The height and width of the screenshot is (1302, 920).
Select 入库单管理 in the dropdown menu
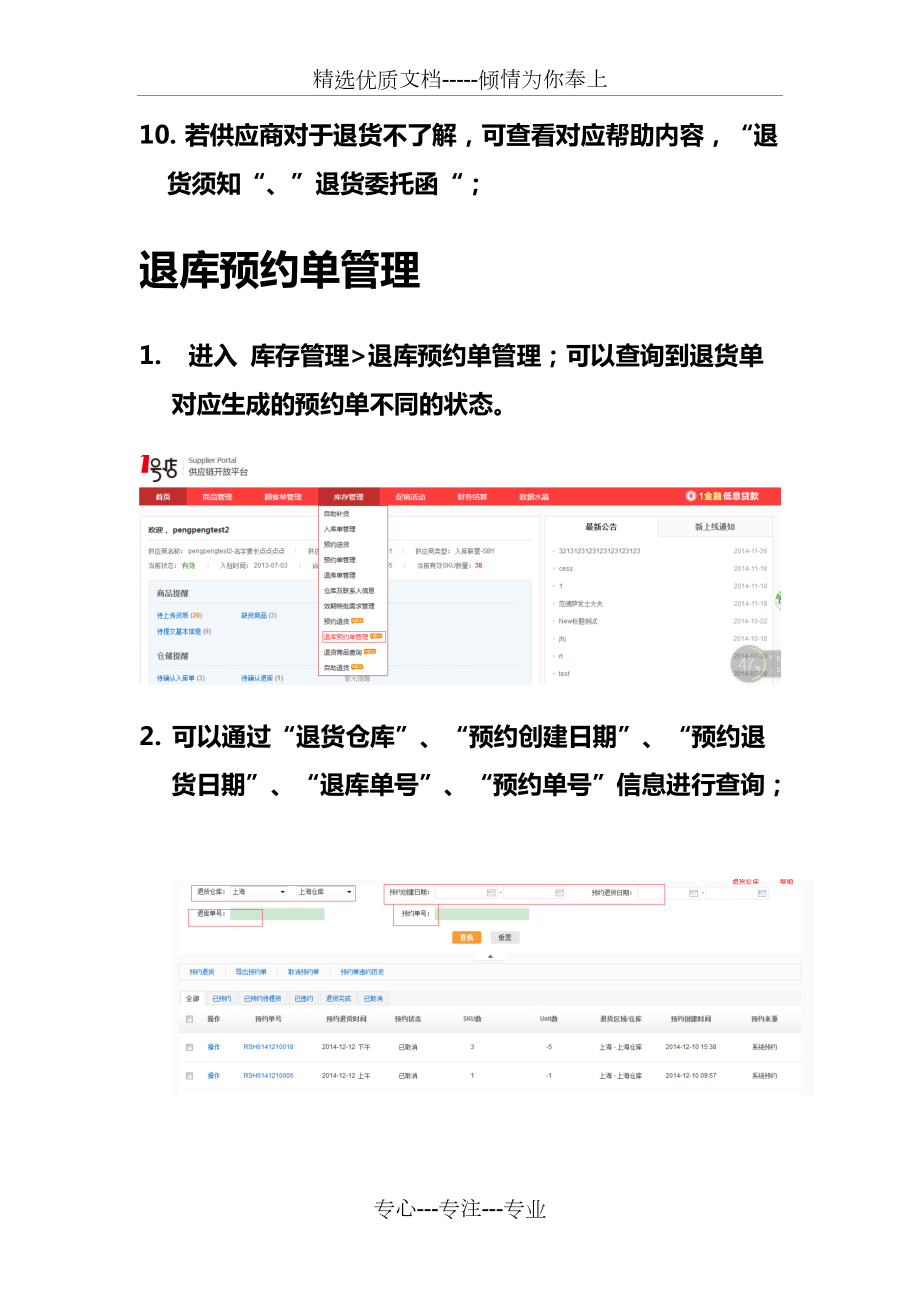[339, 529]
